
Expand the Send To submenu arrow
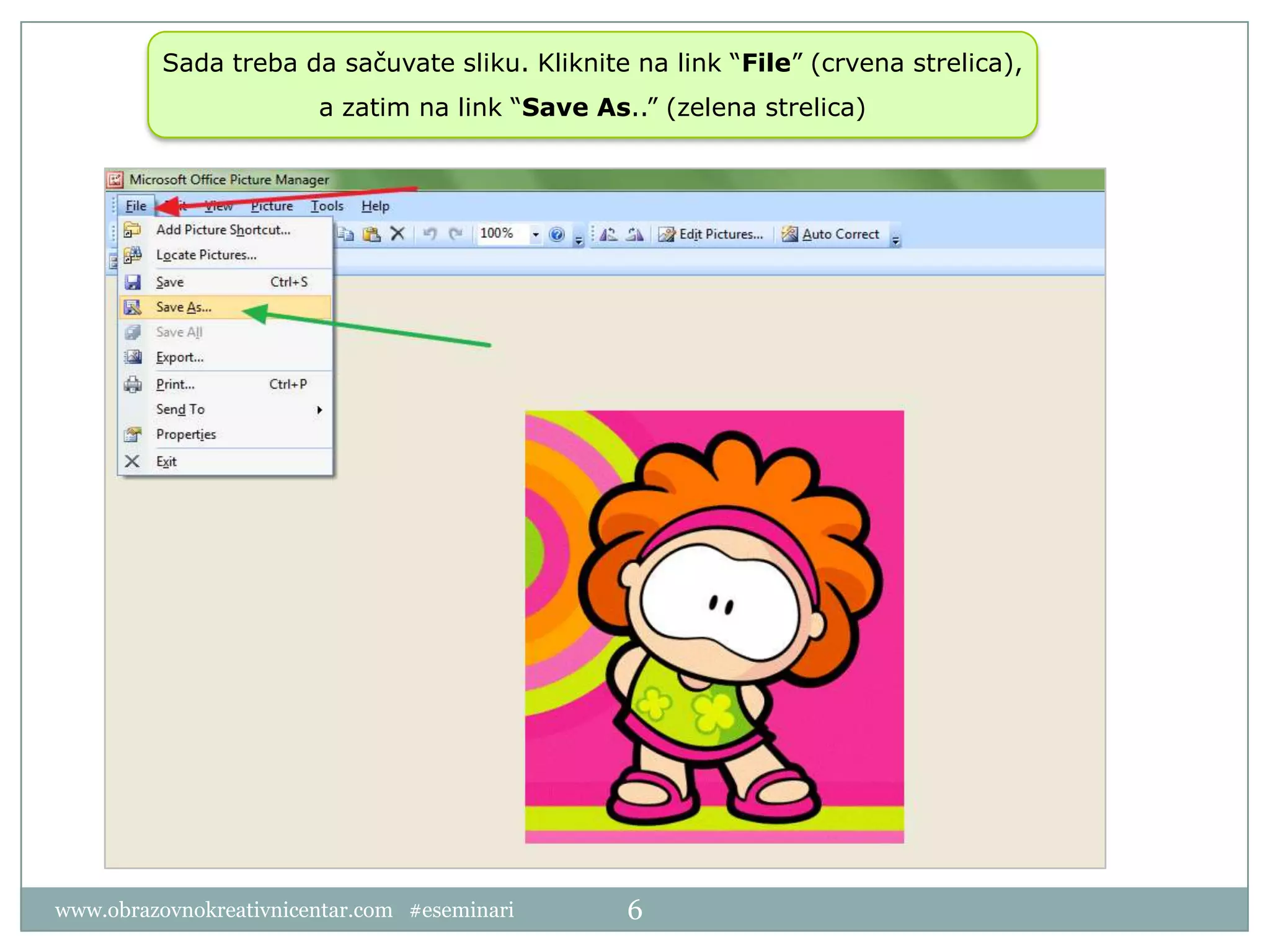(x=319, y=410)
